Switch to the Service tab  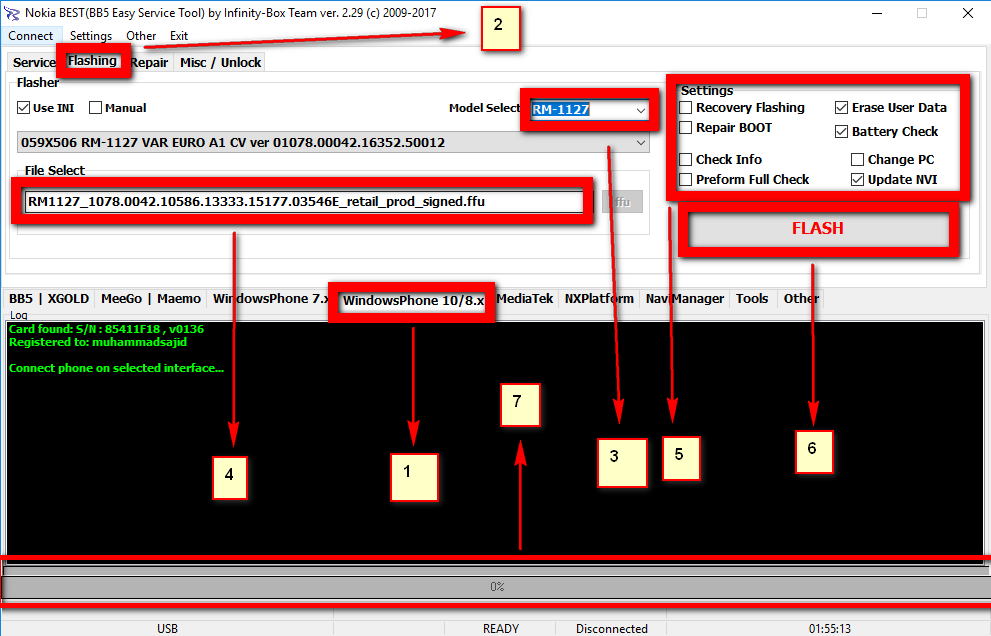(x=34, y=63)
